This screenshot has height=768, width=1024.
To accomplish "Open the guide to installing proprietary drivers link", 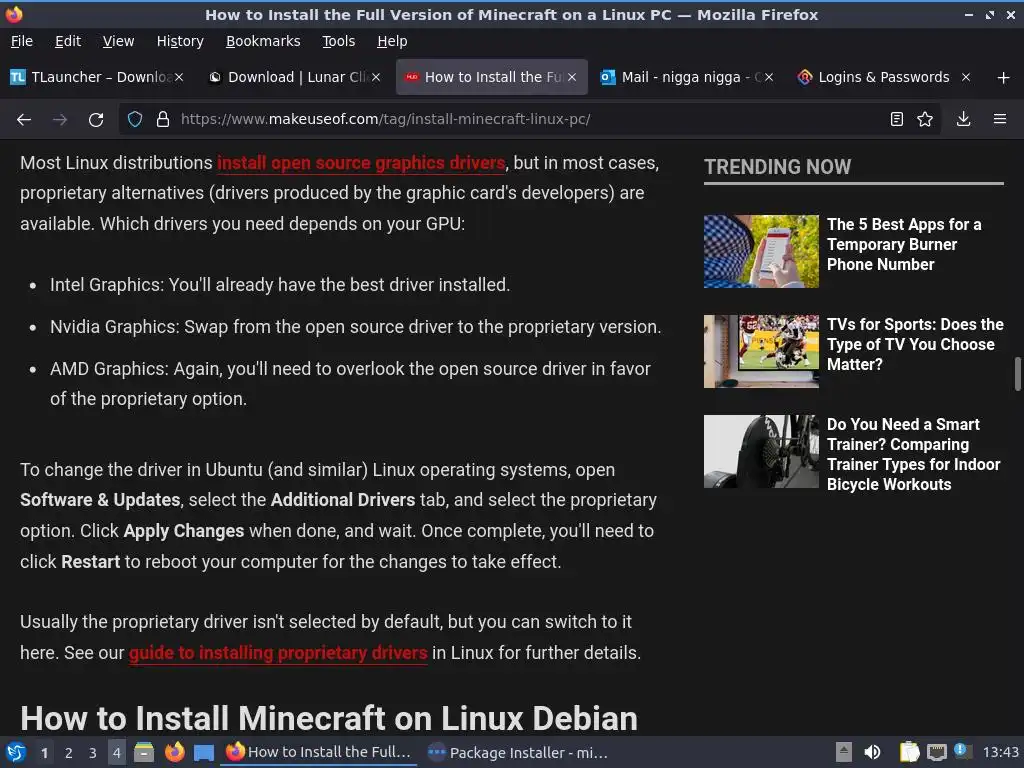I will 278,652.
